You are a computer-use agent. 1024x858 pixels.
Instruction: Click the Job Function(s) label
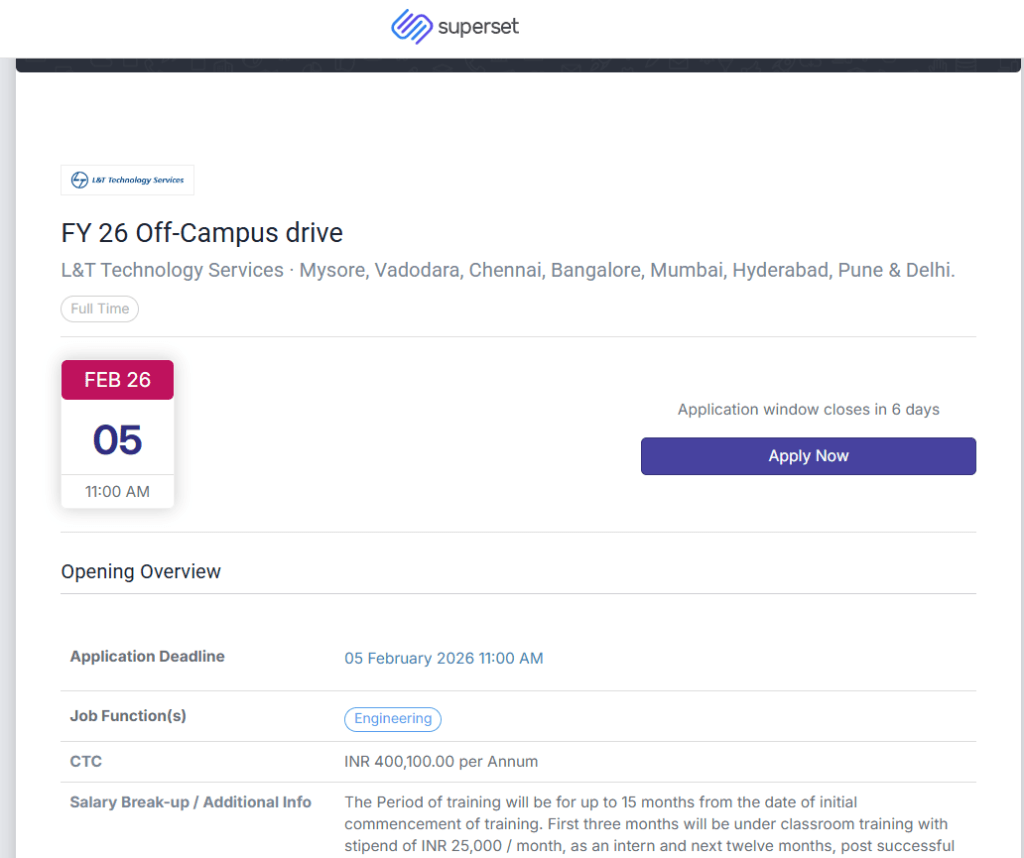coord(128,715)
